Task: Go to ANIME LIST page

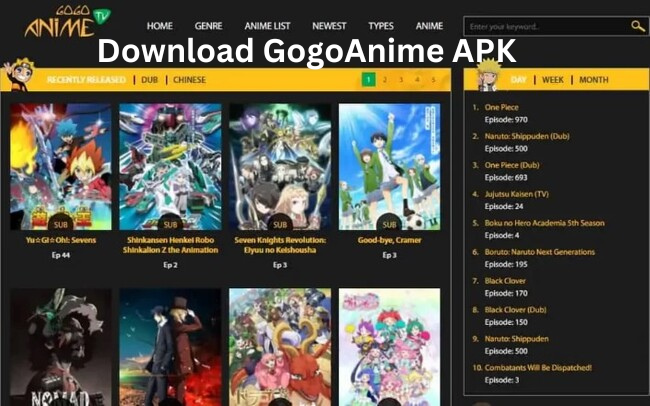Action: tap(267, 26)
